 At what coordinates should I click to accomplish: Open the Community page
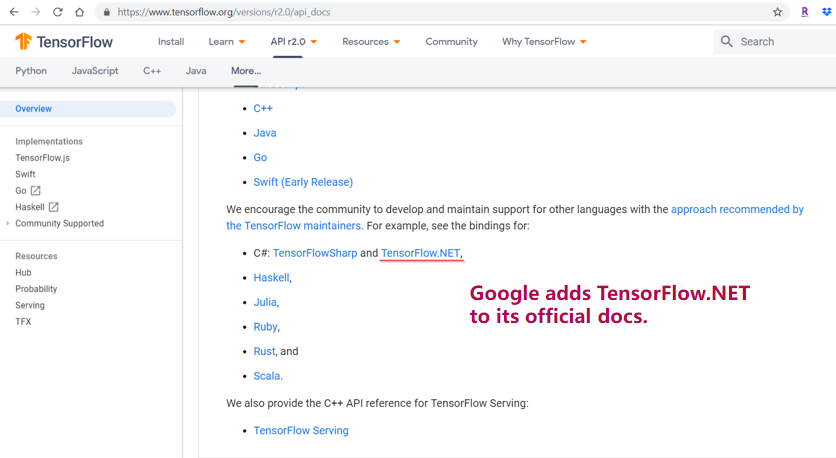click(451, 42)
